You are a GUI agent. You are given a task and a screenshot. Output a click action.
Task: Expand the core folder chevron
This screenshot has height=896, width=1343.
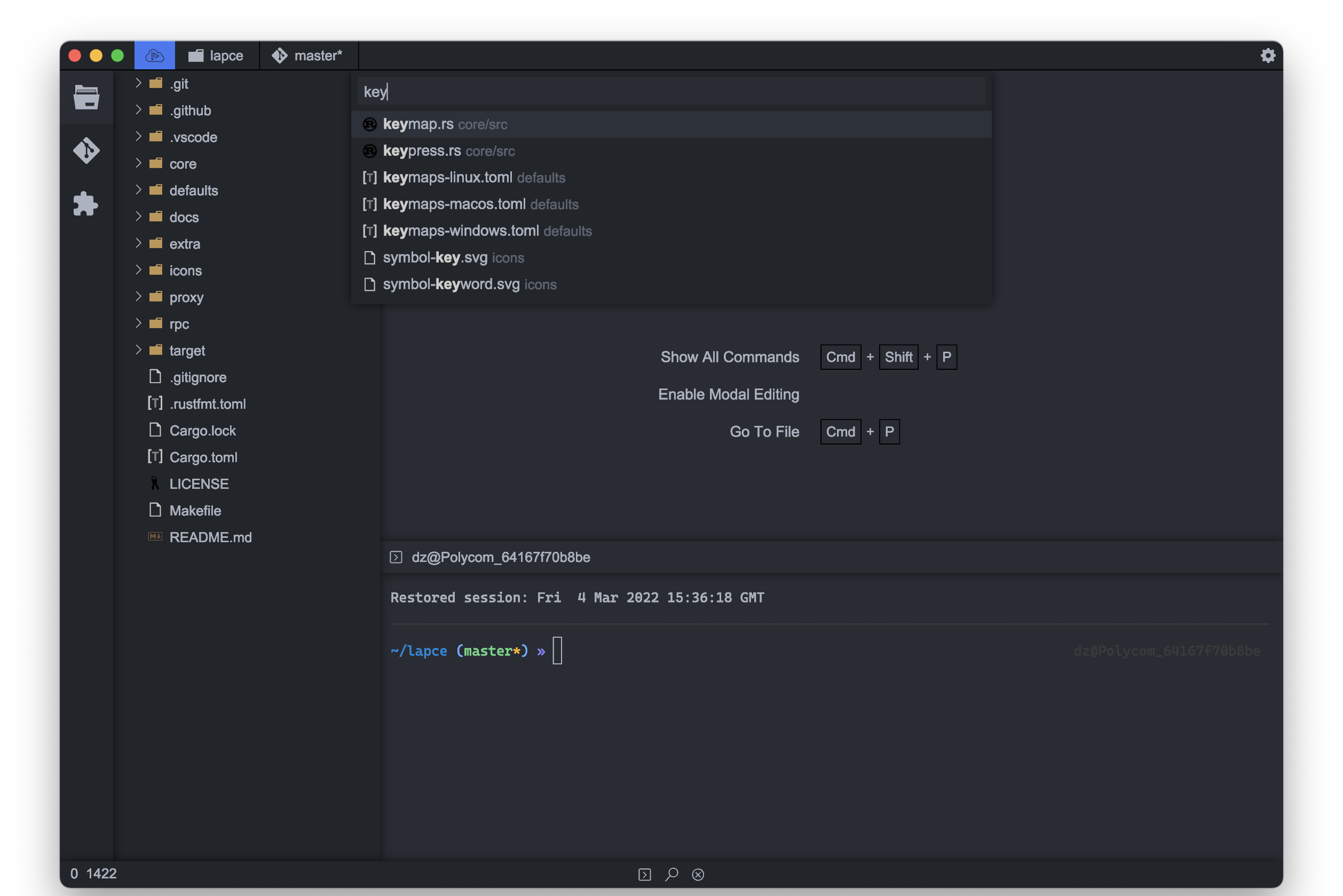click(x=138, y=163)
